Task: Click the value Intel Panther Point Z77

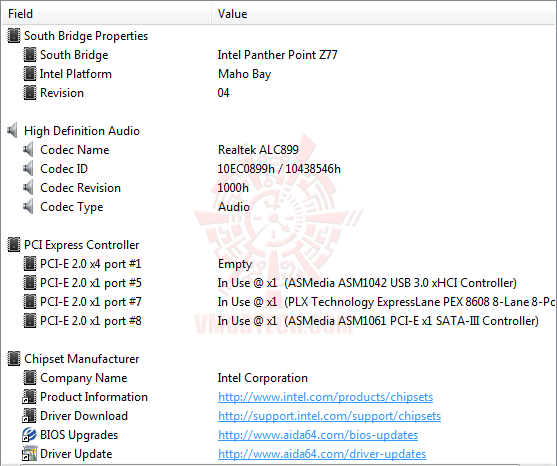Action: [277, 55]
